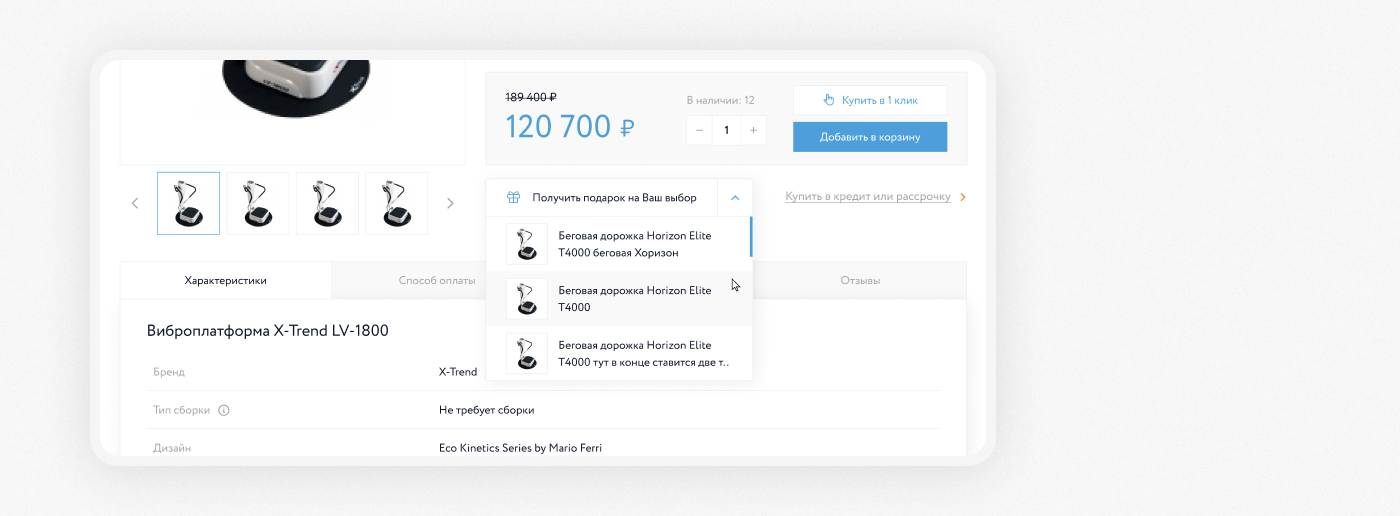Screen dimensions: 1400x516
Task: Click Eco Kinetics Series by Mario Ferri
Action: pos(520,448)
